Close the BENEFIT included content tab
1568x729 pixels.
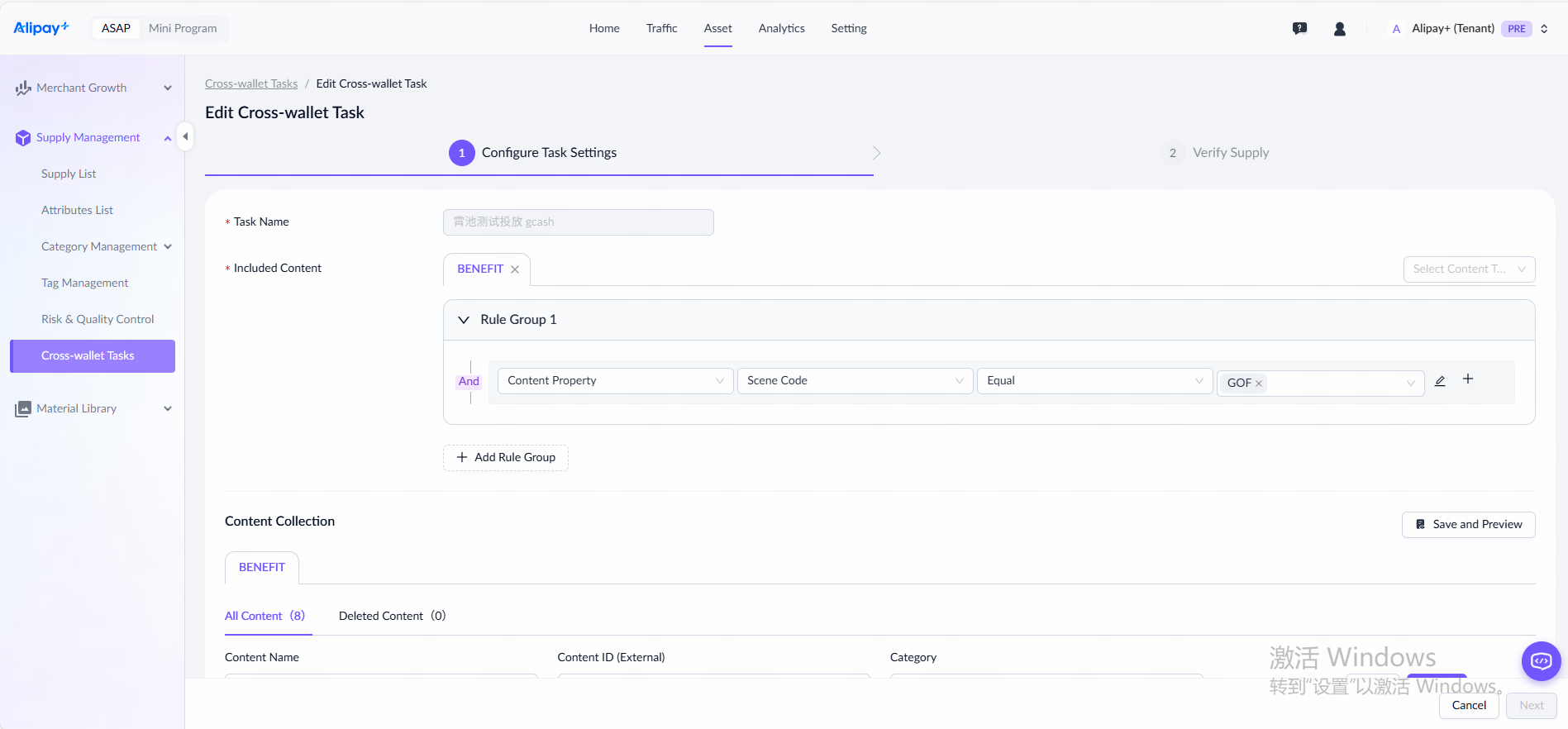515,269
